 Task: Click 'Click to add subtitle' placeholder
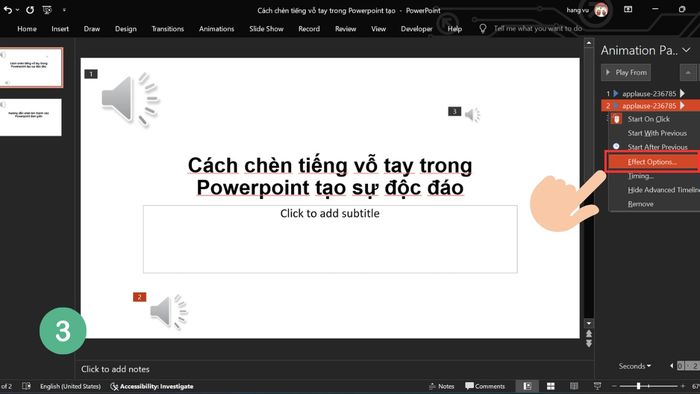click(x=330, y=239)
